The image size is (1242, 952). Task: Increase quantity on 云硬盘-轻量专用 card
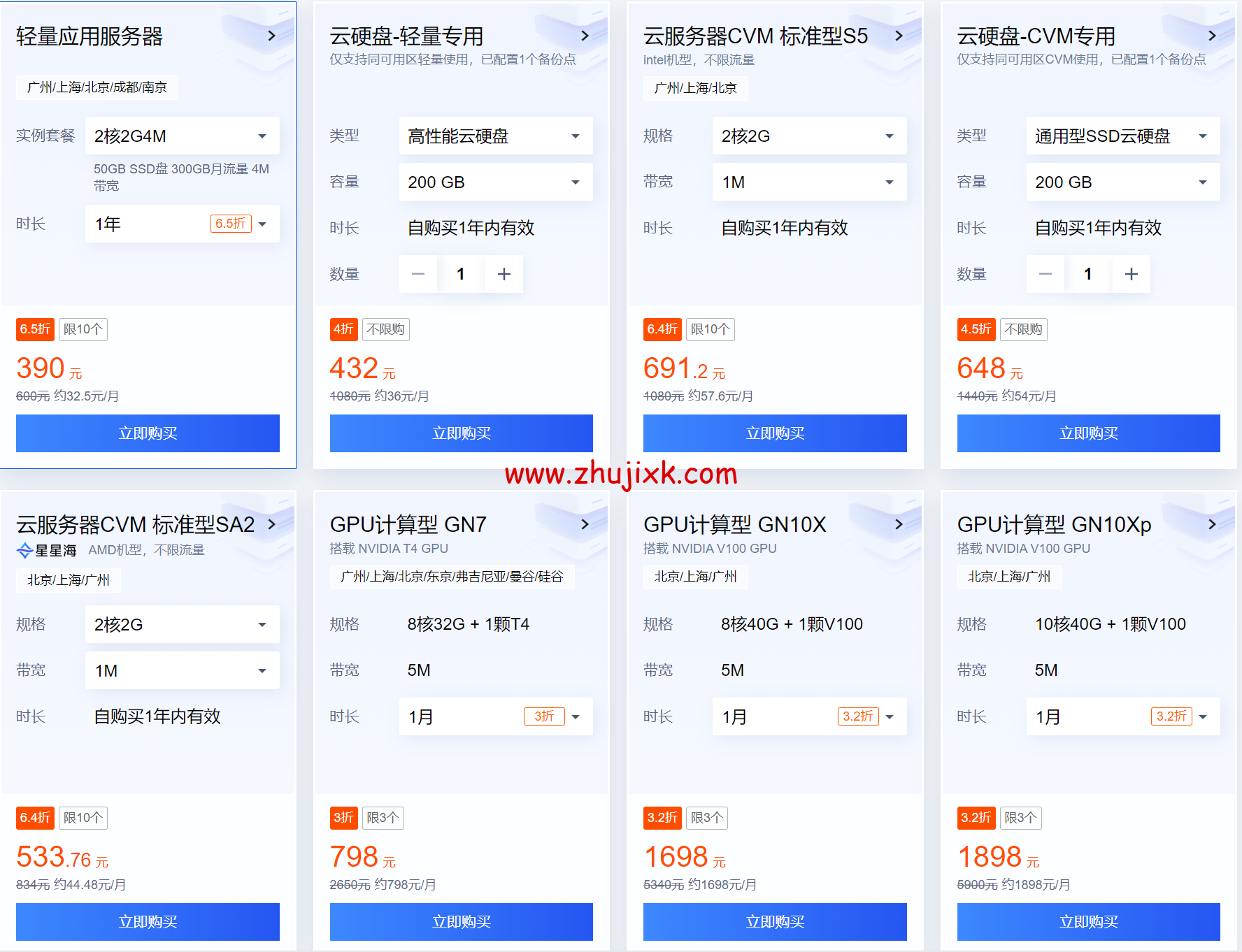pos(504,274)
